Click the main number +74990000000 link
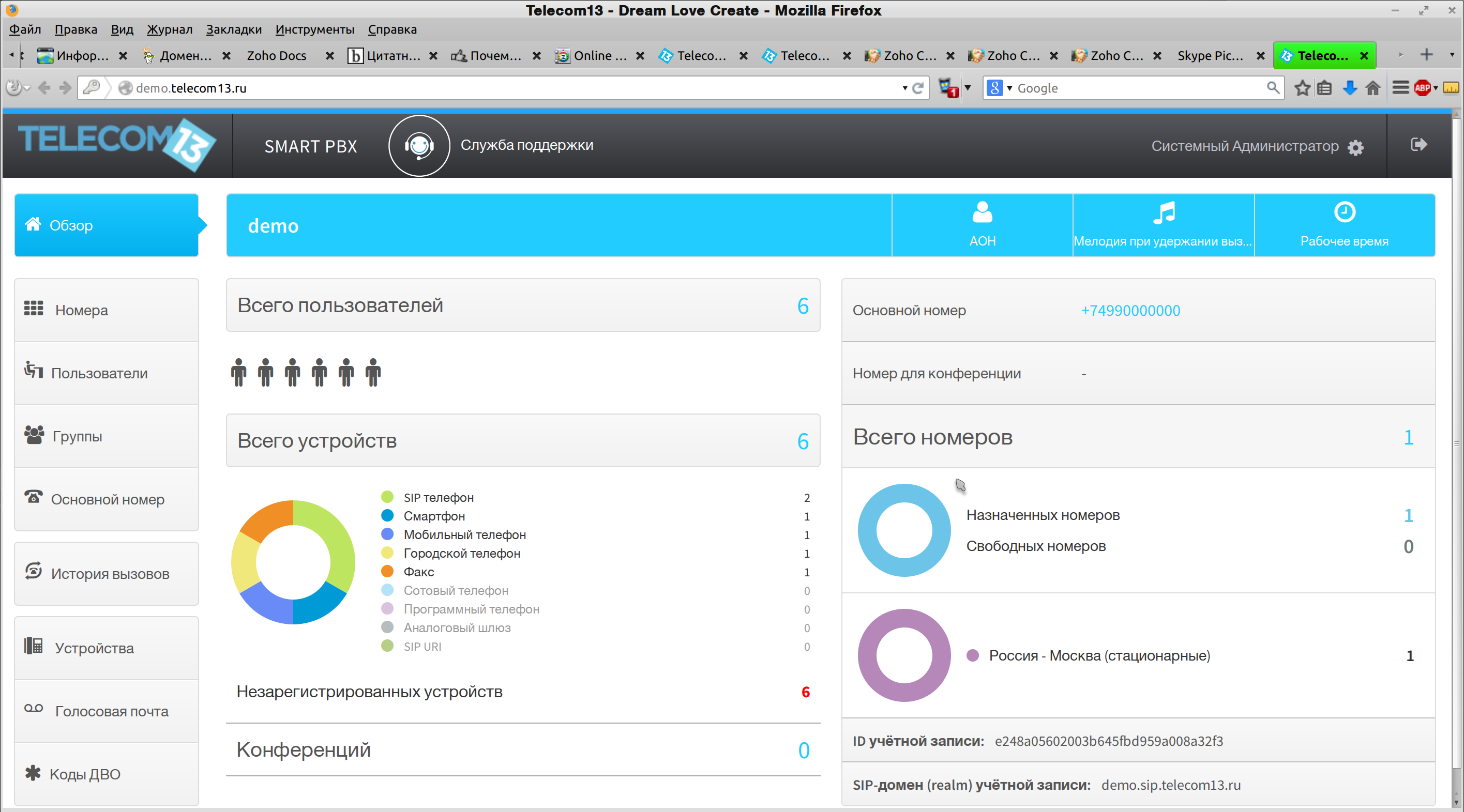Screen dimensions: 1464x812 point(1130,311)
